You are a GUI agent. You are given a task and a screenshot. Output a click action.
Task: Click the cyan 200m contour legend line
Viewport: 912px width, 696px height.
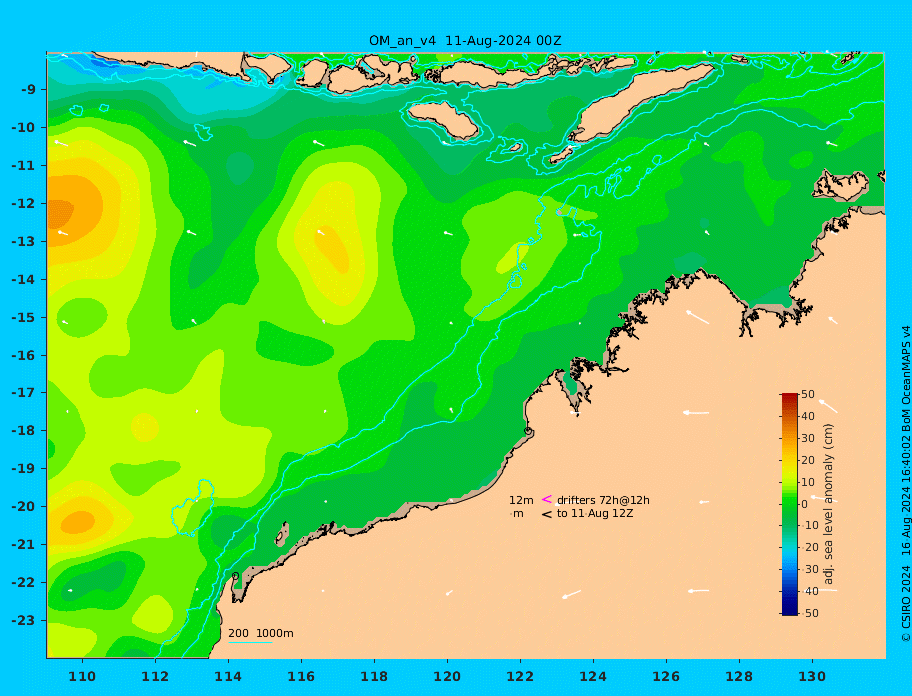coord(250,642)
